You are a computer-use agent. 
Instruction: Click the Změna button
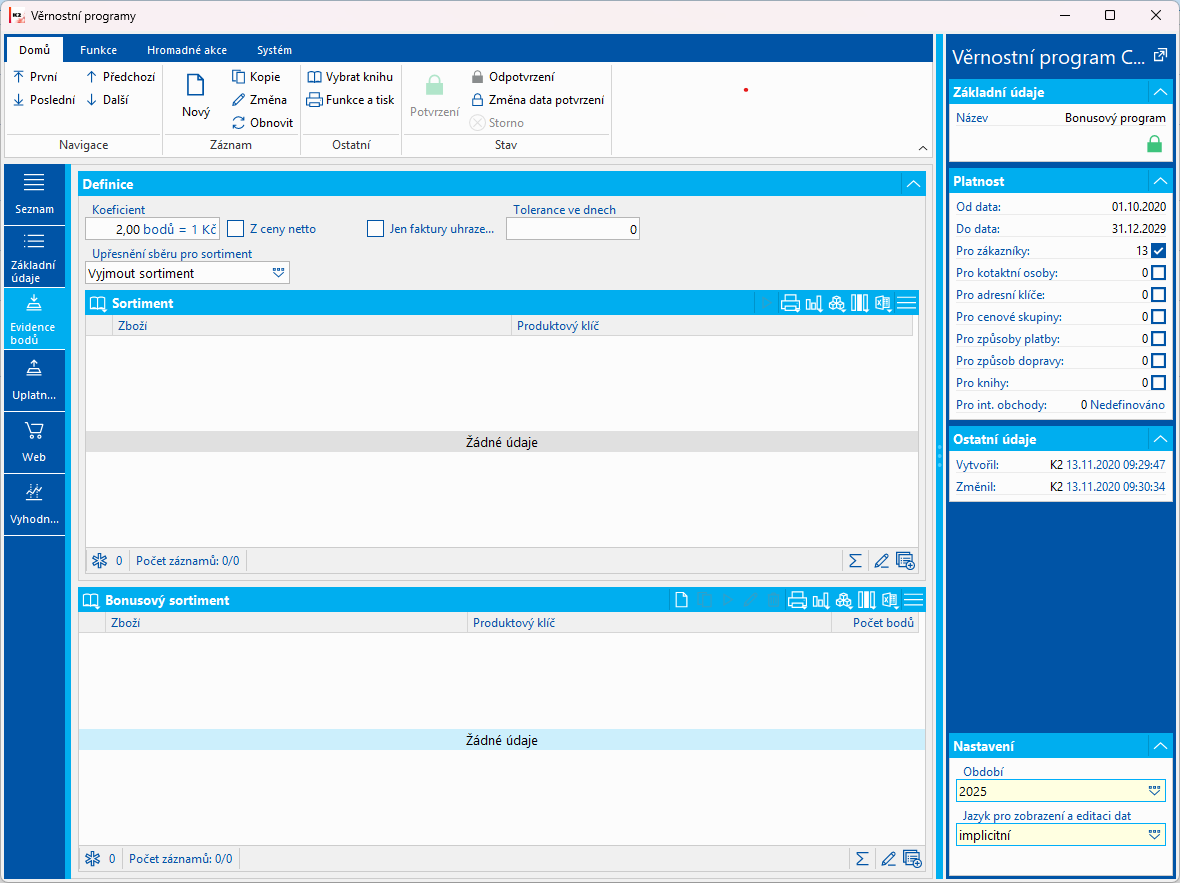tap(259, 99)
